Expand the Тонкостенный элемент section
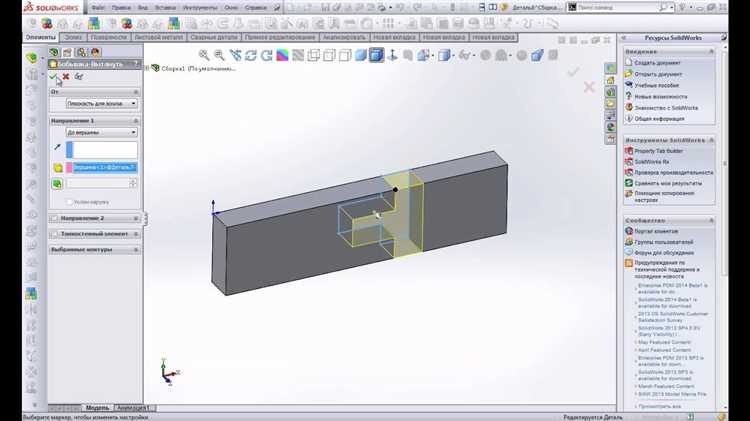The width and height of the screenshot is (750, 421). click(x=136, y=234)
